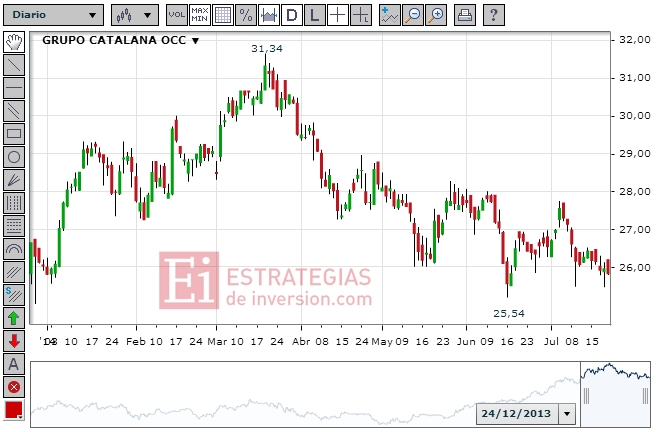Grab the left range handle in overview
The image size is (656, 432).
[586, 396]
